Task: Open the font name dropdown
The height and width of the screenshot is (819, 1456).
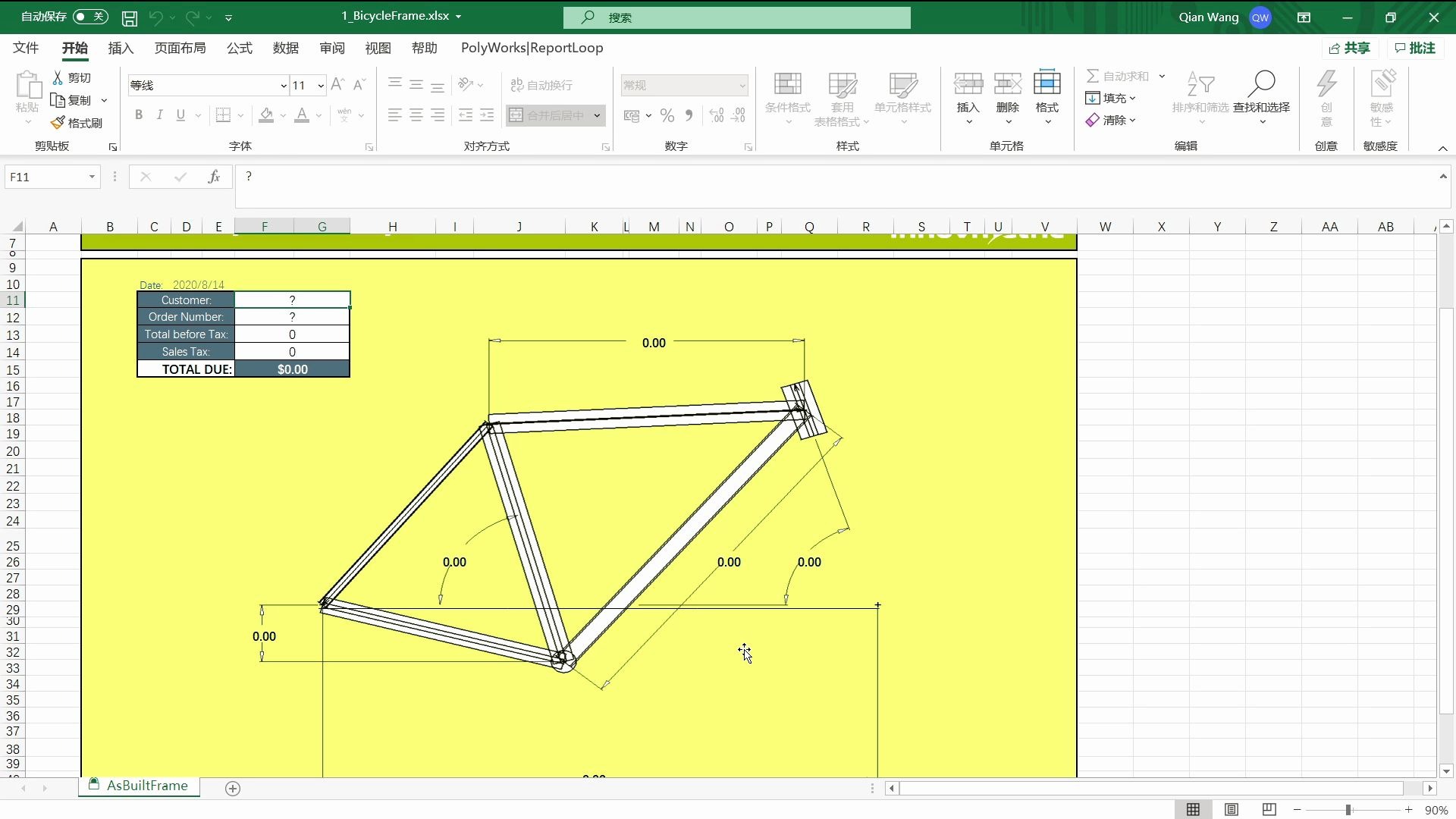Action: (x=284, y=86)
